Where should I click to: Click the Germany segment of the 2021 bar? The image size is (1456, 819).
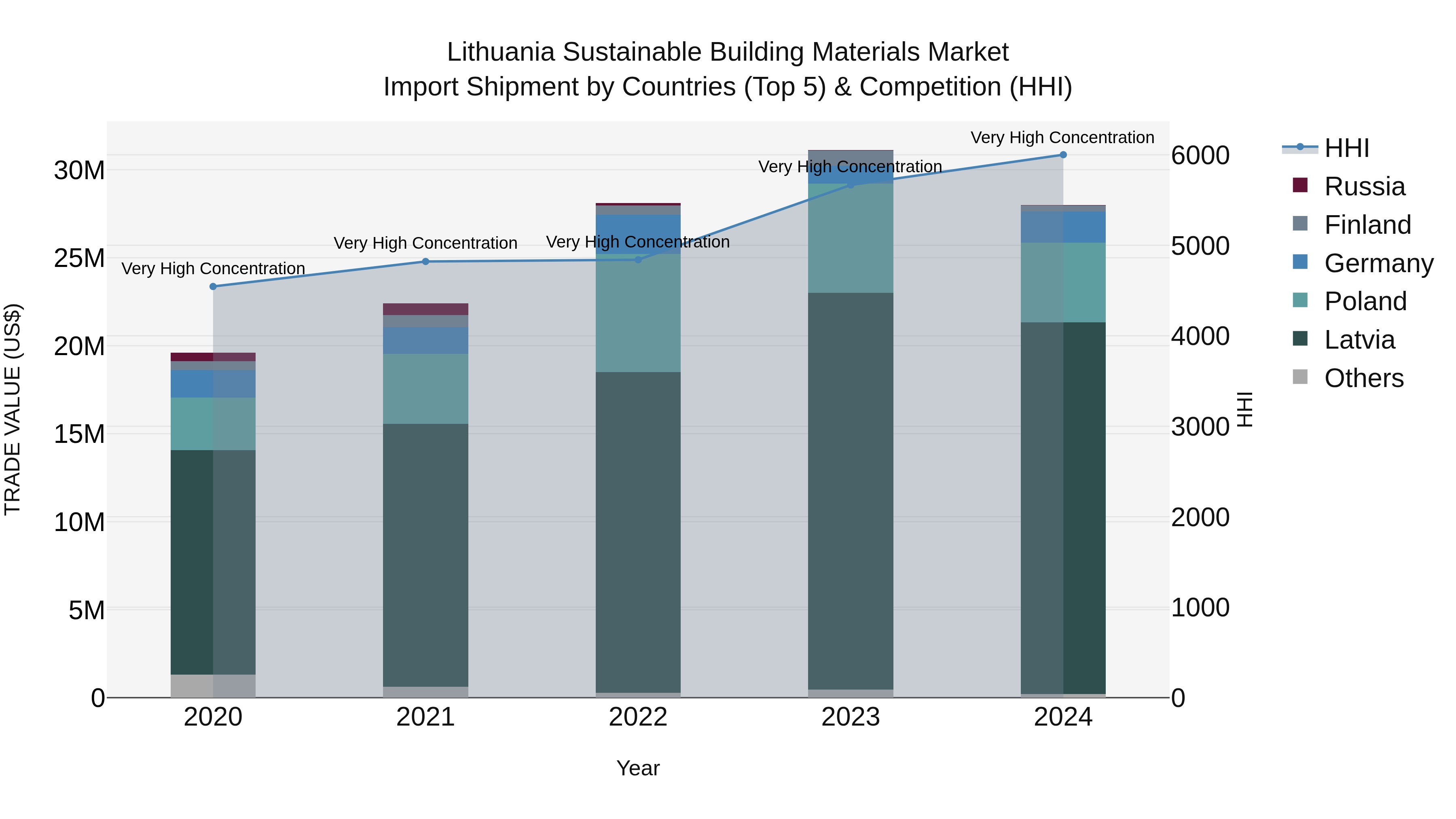pyautogui.click(x=425, y=341)
